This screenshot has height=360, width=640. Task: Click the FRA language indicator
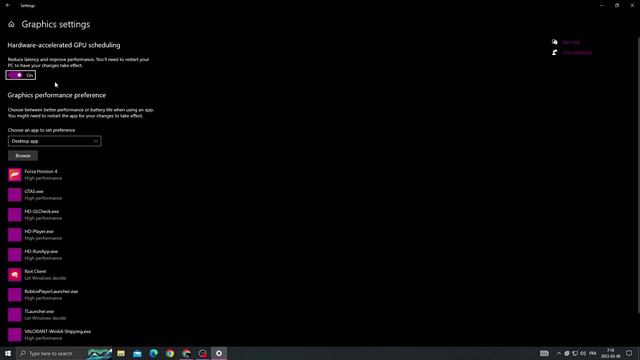coord(593,353)
